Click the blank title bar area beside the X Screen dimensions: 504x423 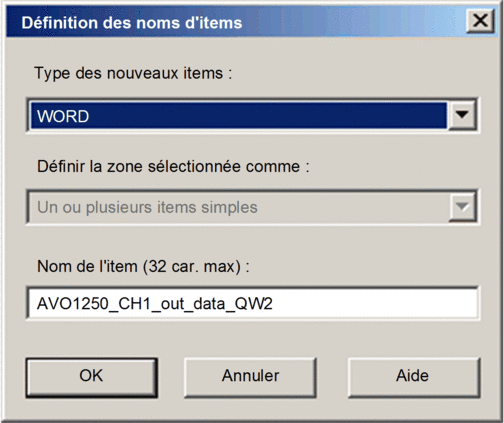pos(353,22)
